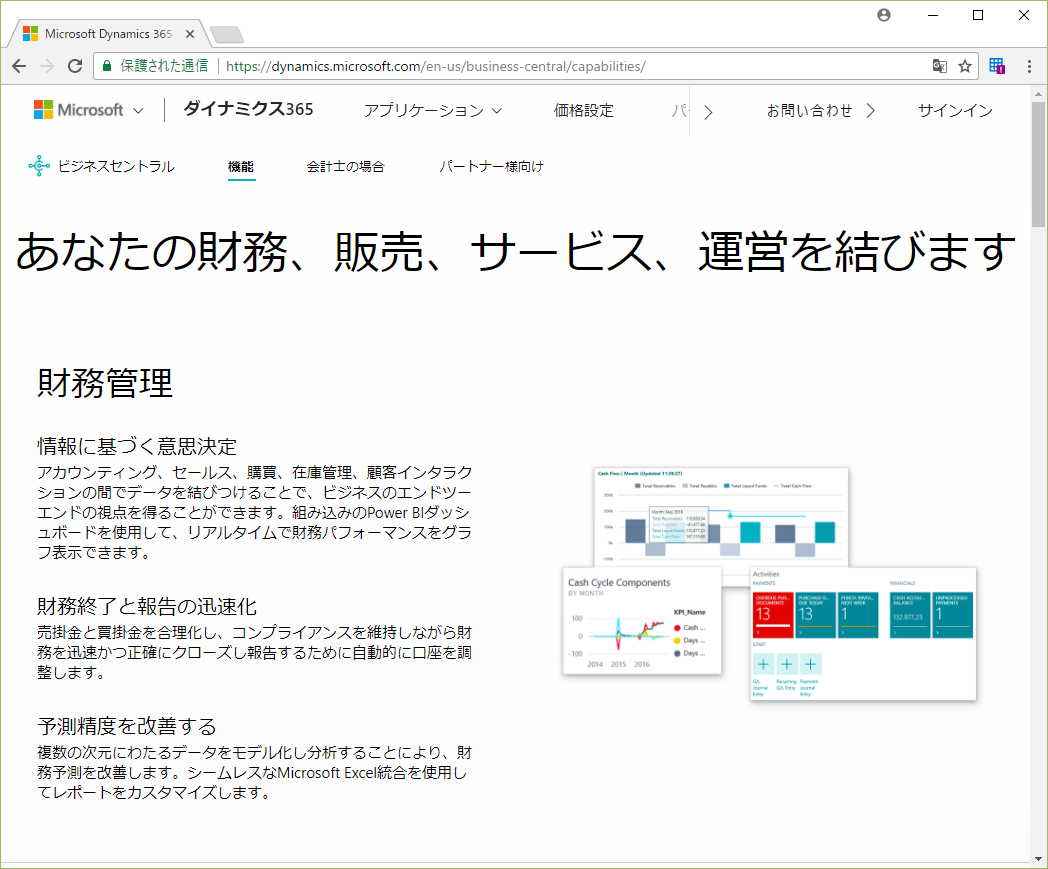Click the scrollbar down arrow
The image size is (1048, 869).
[x=1038, y=860]
